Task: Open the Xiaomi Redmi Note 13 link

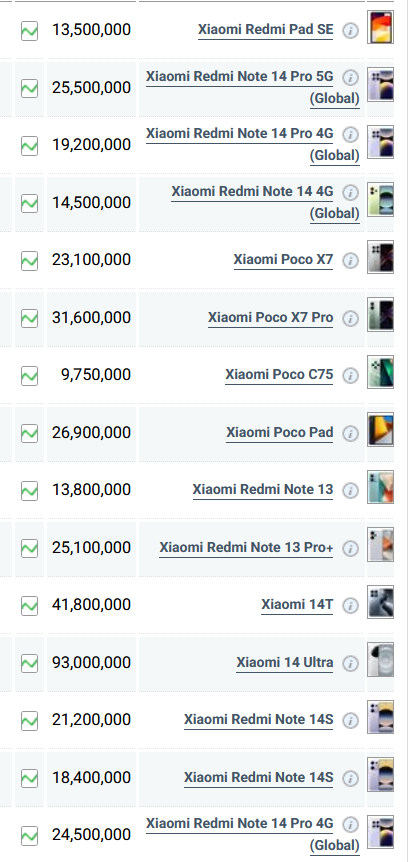Action: tap(263, 489)
